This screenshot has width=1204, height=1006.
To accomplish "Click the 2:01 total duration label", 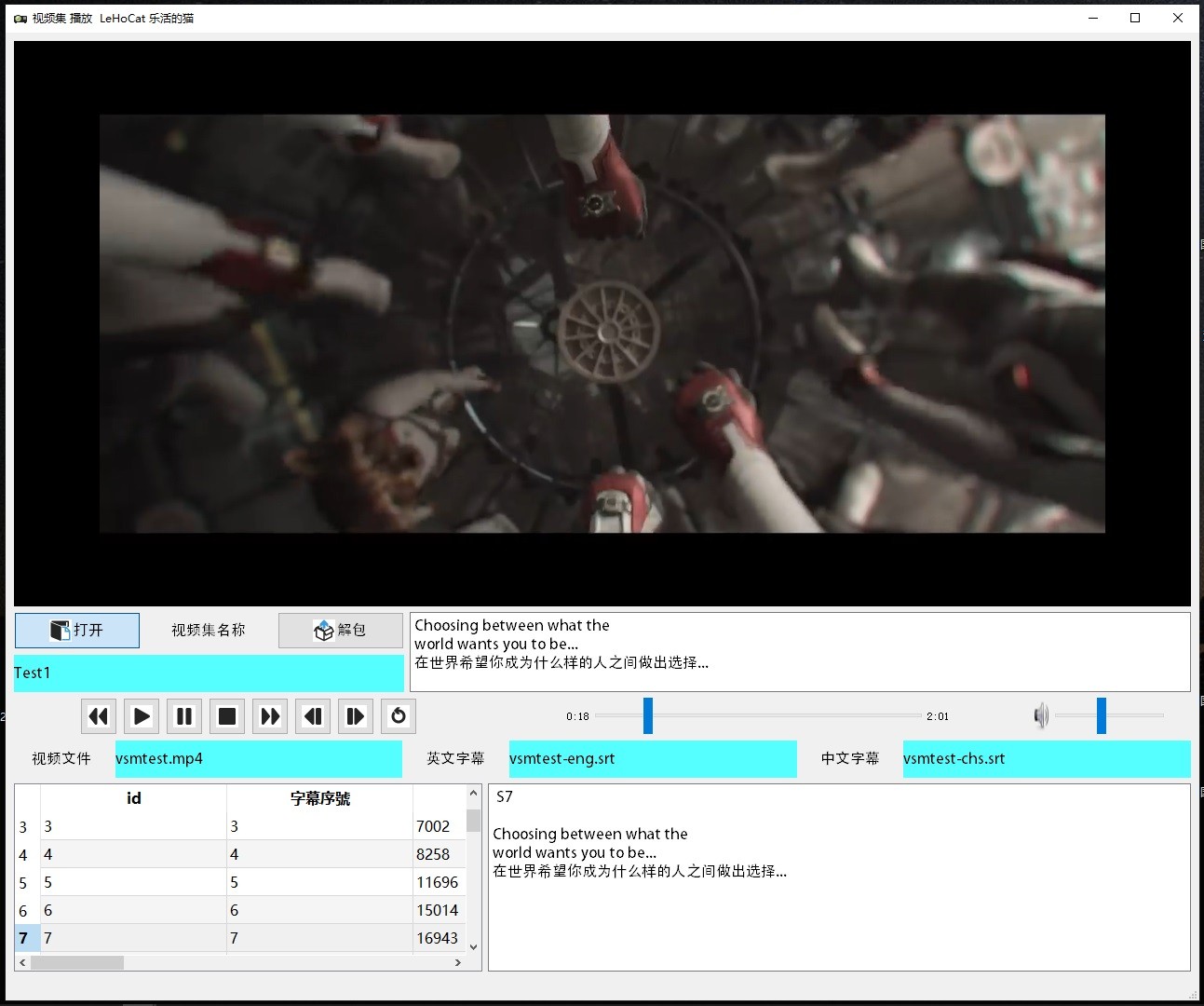I will pos(938,716).
